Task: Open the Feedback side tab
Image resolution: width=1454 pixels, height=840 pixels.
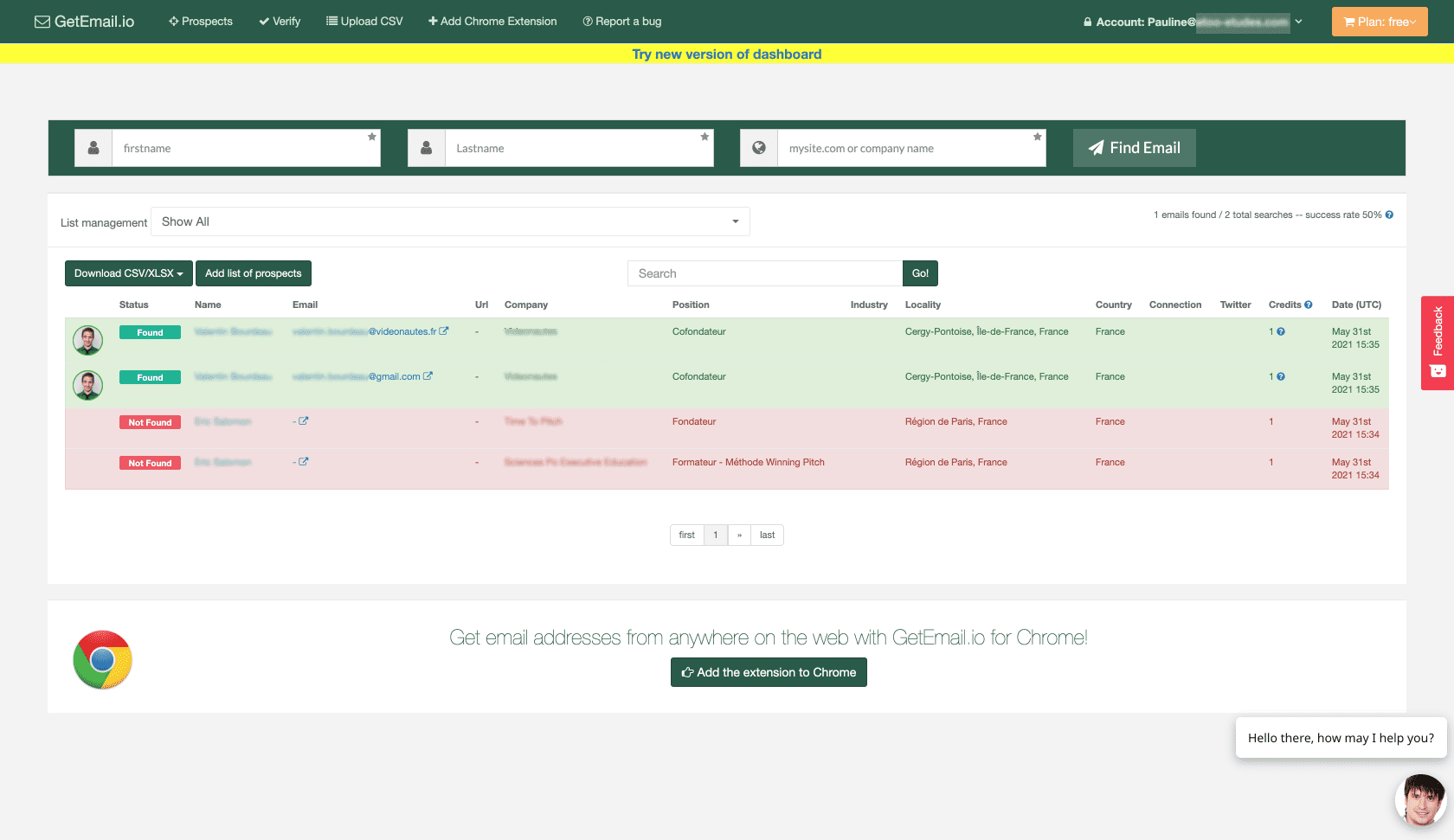Action: pyautogui.click(x=1438, y=343)
